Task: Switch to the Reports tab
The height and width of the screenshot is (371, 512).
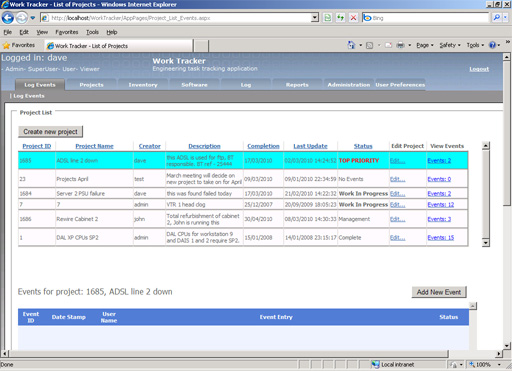Action: 297,85
